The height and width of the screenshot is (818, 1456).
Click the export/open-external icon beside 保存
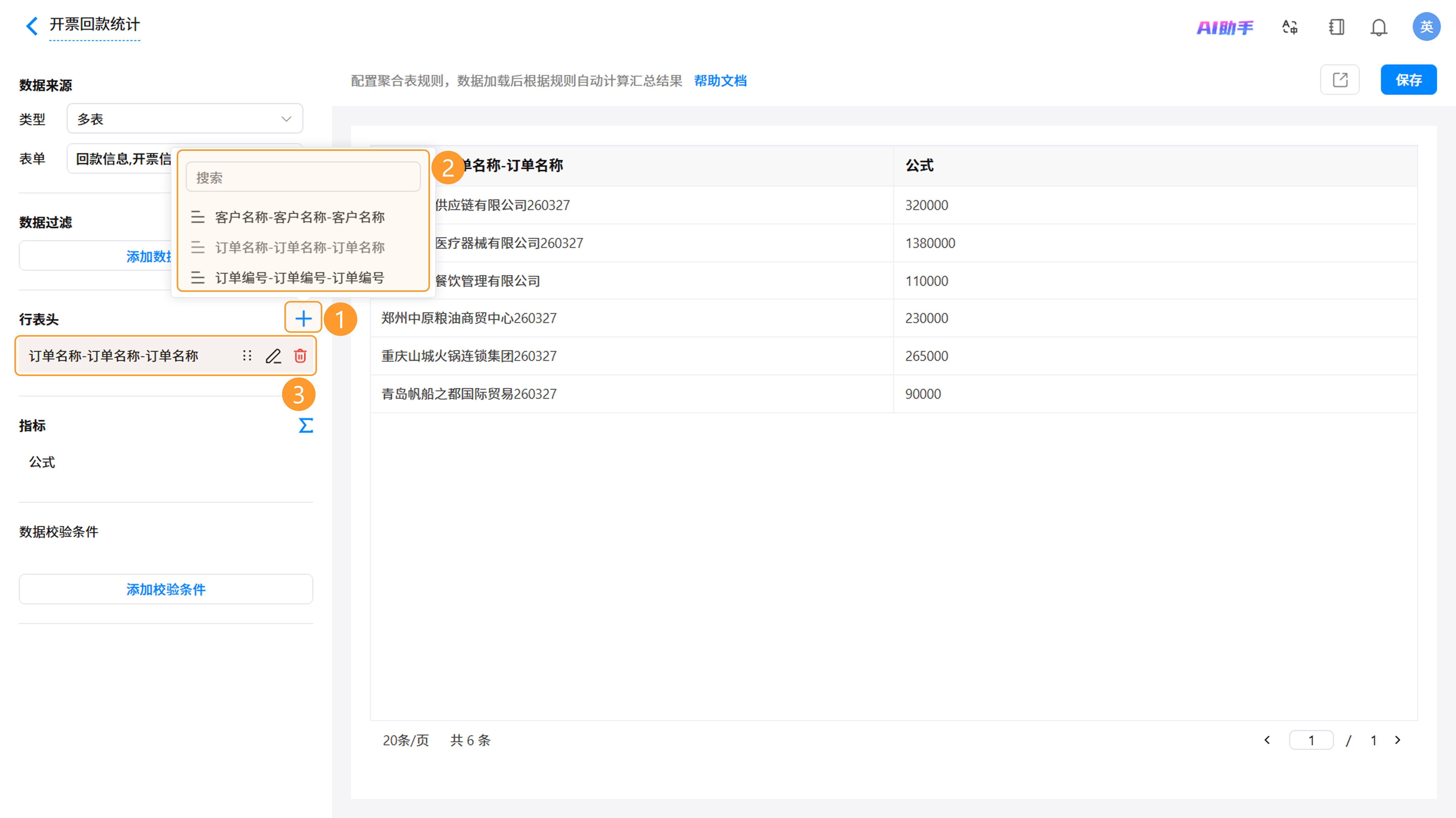(x=1339, y=80)
